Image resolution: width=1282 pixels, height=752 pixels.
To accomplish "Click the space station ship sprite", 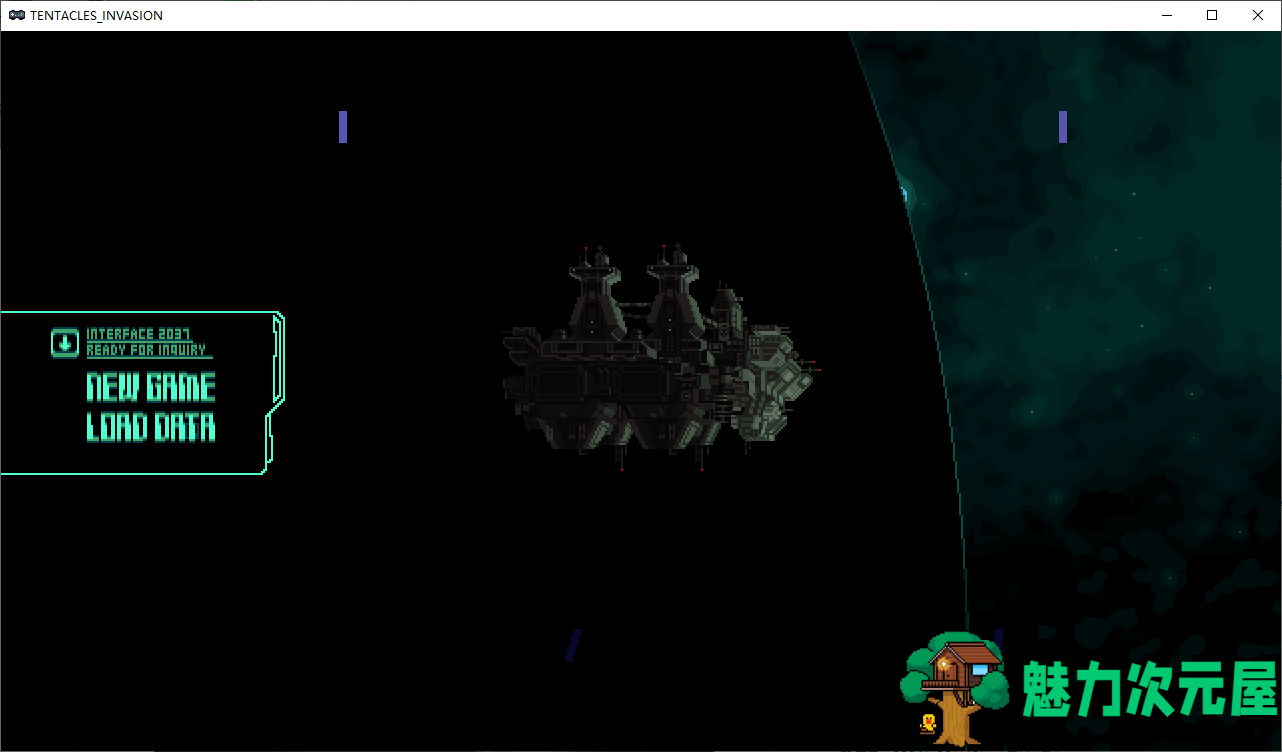I will (x=660, y=358).
